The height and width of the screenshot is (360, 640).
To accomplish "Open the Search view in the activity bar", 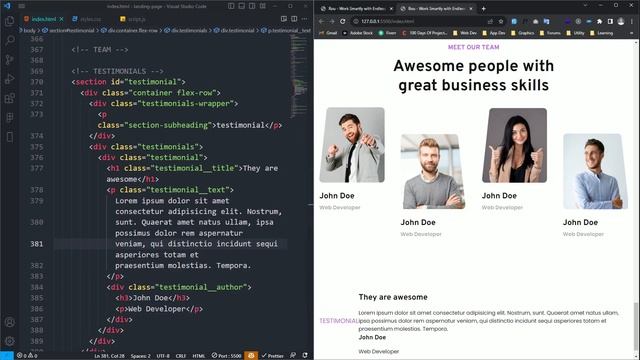I will point(10,40).
